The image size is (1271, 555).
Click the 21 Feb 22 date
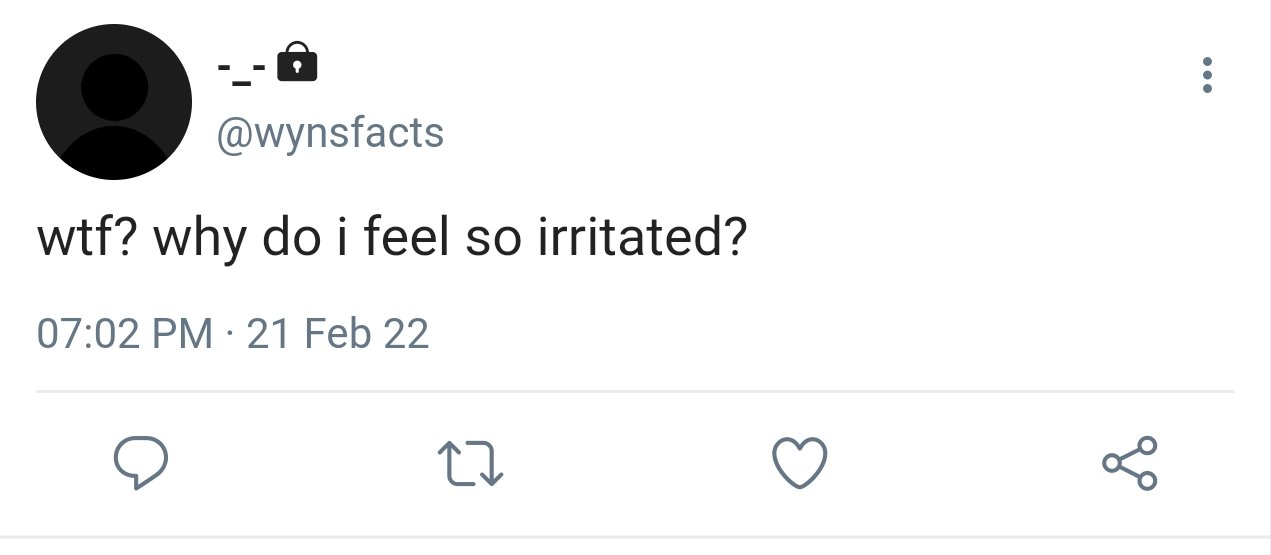tap(337, 333)
